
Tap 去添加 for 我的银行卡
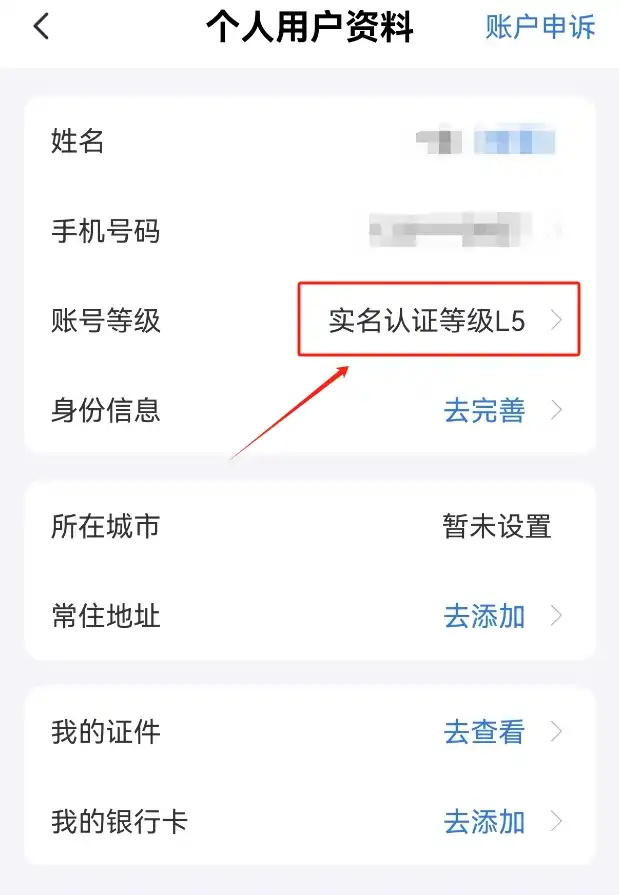pyautogui.click(x=484, y=821)
